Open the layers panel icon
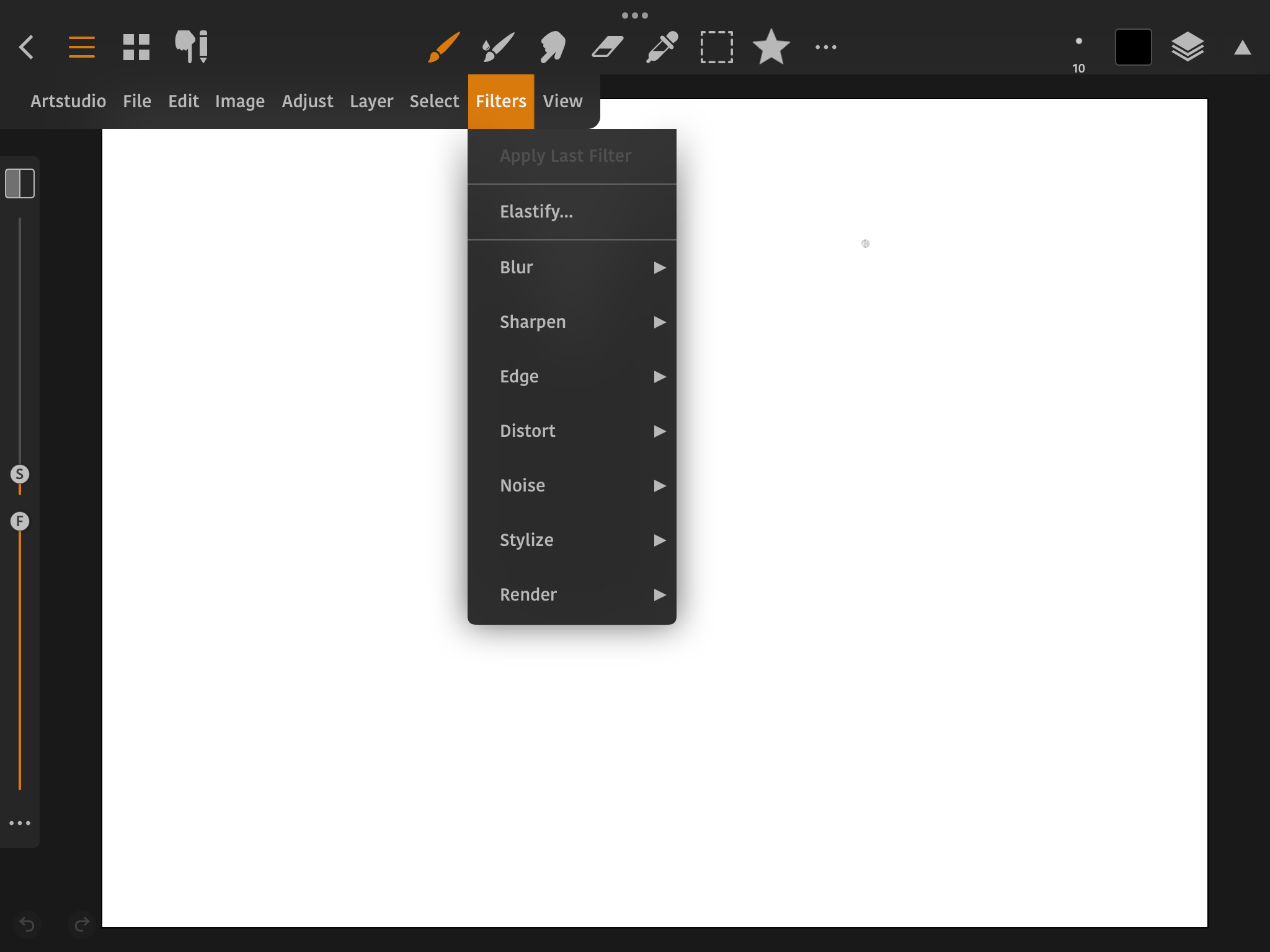 coord(1188,47)
